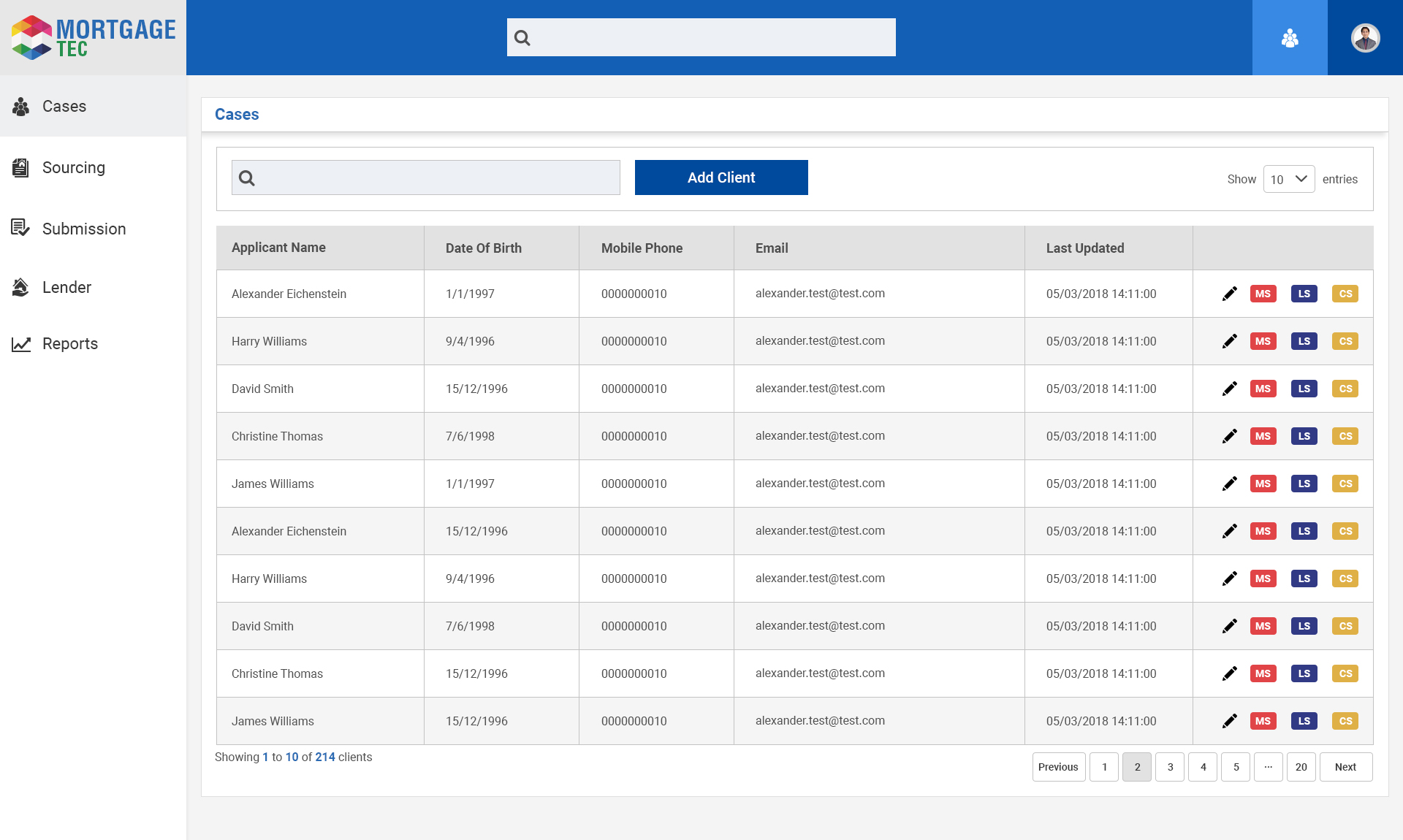Viewport: 1403px width, 840px height.
Task: Go to the Submission section
Action: (83, 229)
